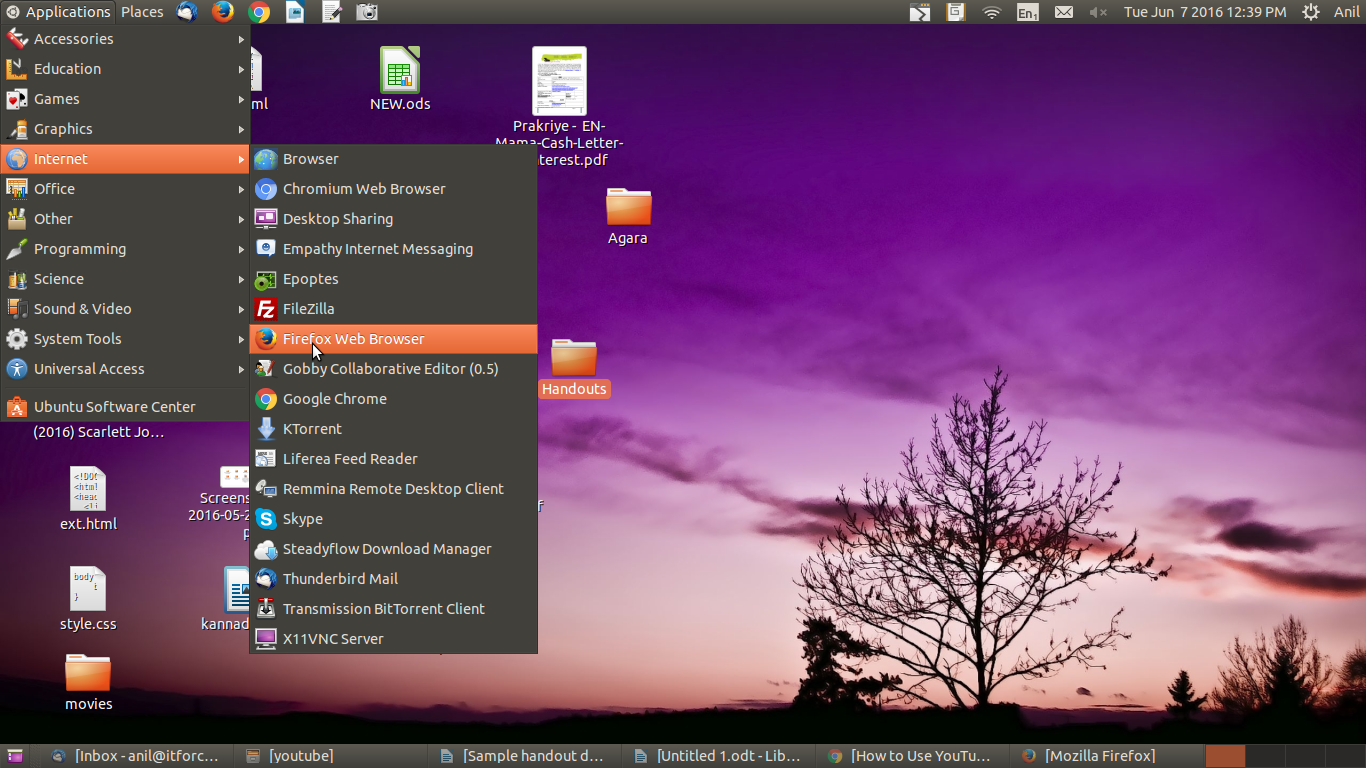Click the Wi-Fi network indicator

(991, 12)
